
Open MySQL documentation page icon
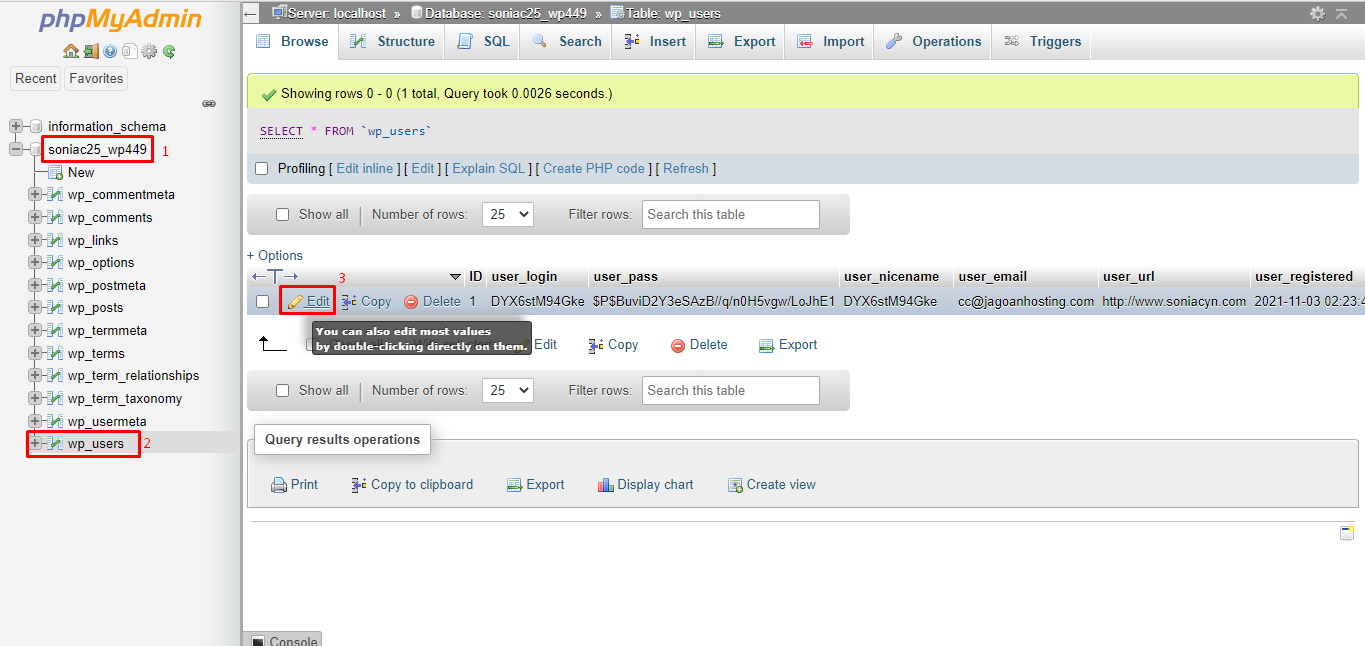[129, 51]
